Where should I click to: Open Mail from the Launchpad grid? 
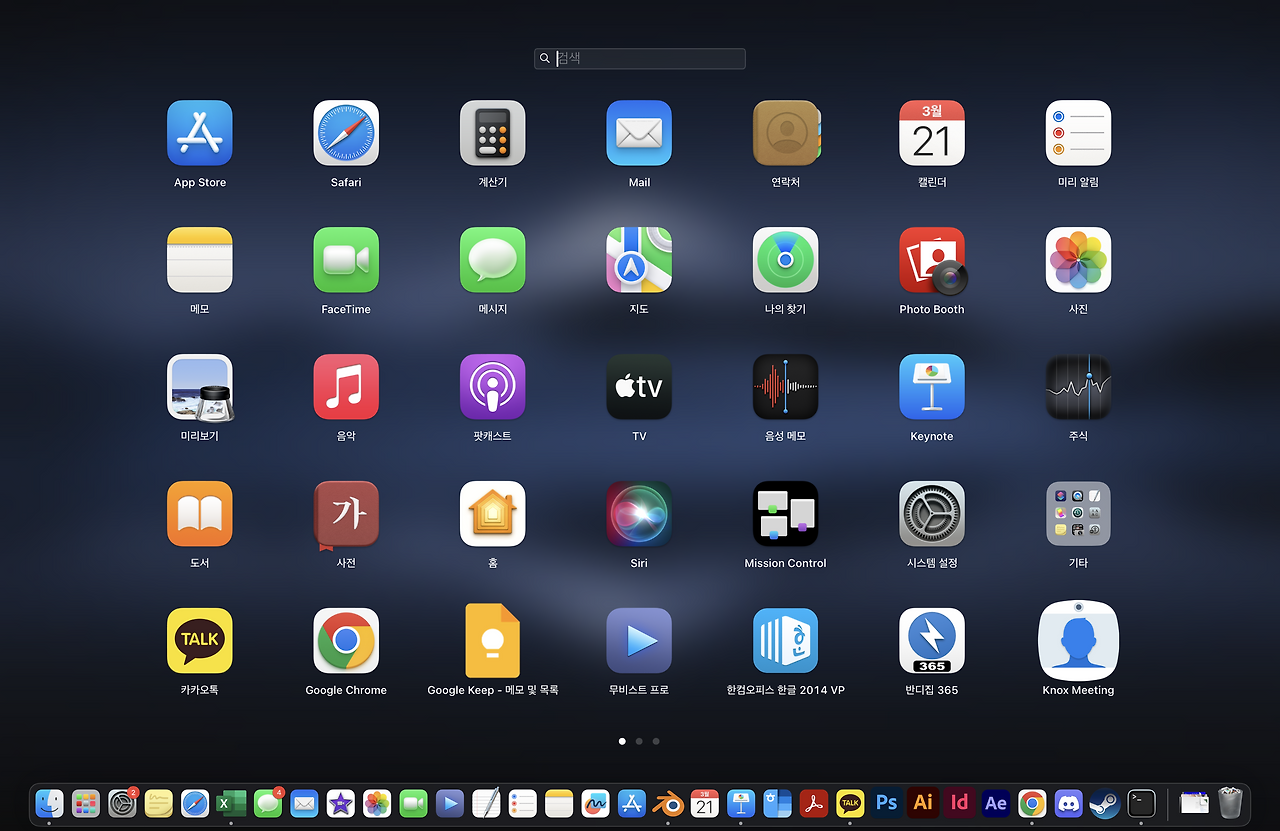[639, 133]
